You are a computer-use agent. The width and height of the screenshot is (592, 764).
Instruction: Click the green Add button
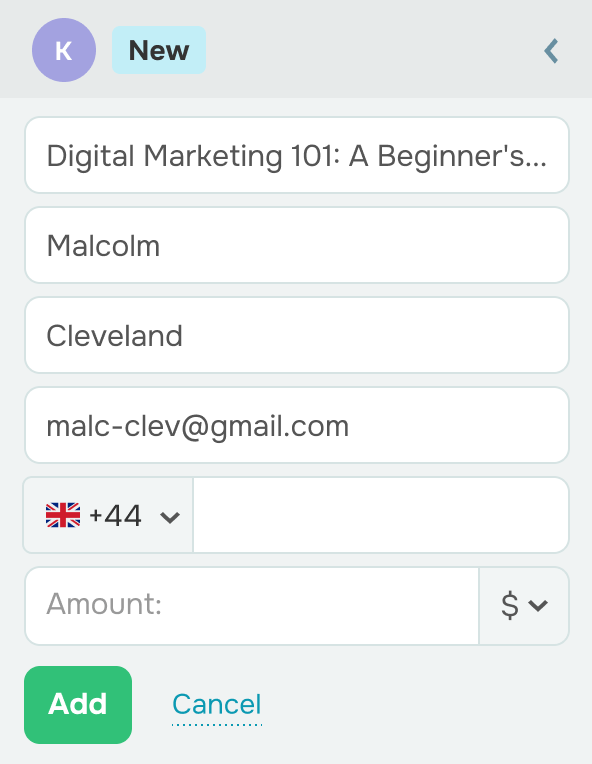[x=78, y=705]
